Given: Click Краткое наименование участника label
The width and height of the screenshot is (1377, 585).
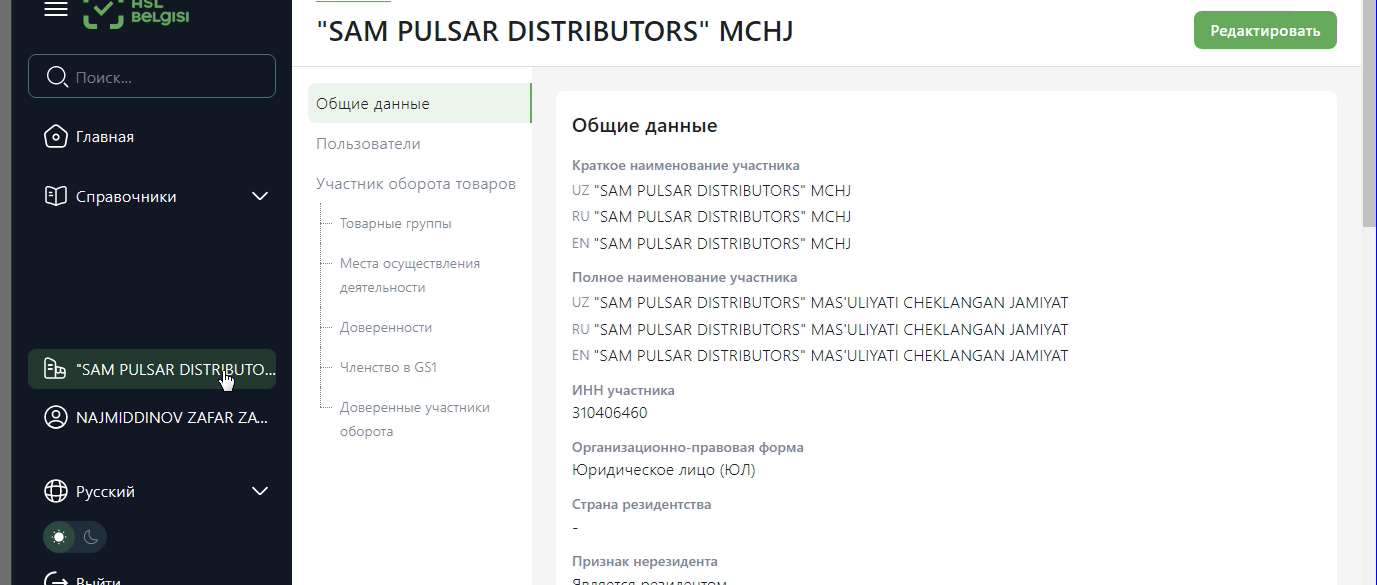Looking at the screenshot, I should 686,165.
